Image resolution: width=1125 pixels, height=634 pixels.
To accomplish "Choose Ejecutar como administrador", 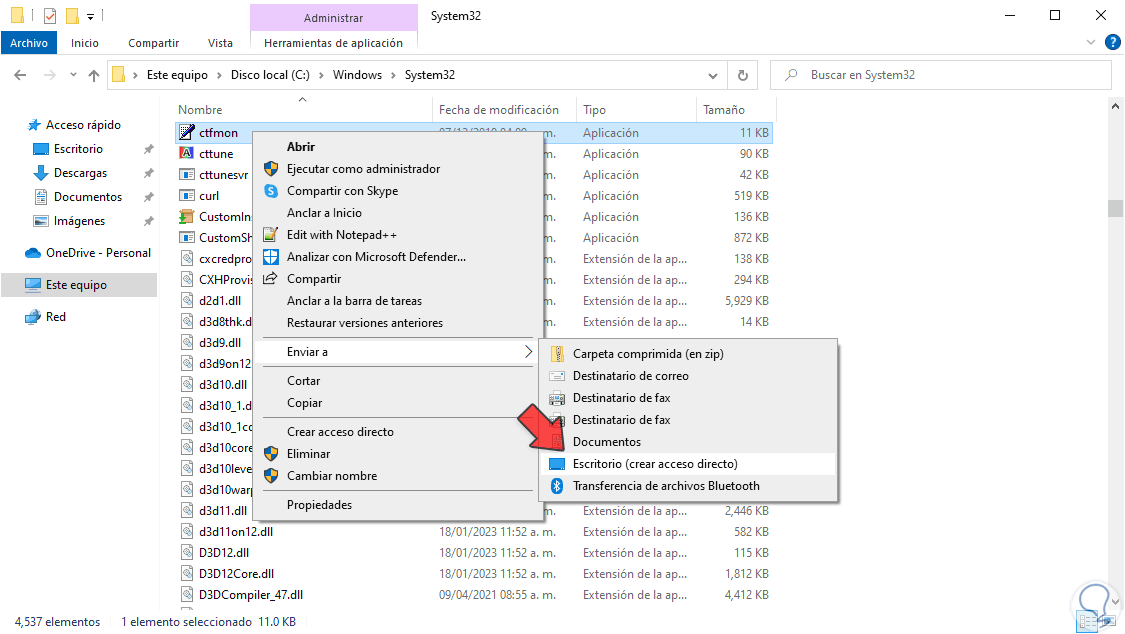I will (399, 169).
